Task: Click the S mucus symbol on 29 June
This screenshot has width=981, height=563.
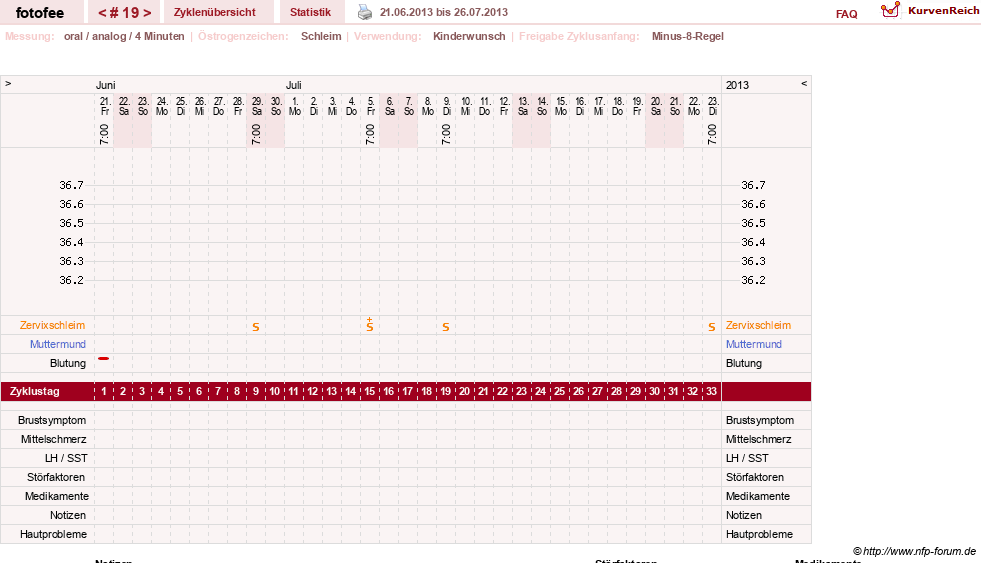Action: point(256,327)
